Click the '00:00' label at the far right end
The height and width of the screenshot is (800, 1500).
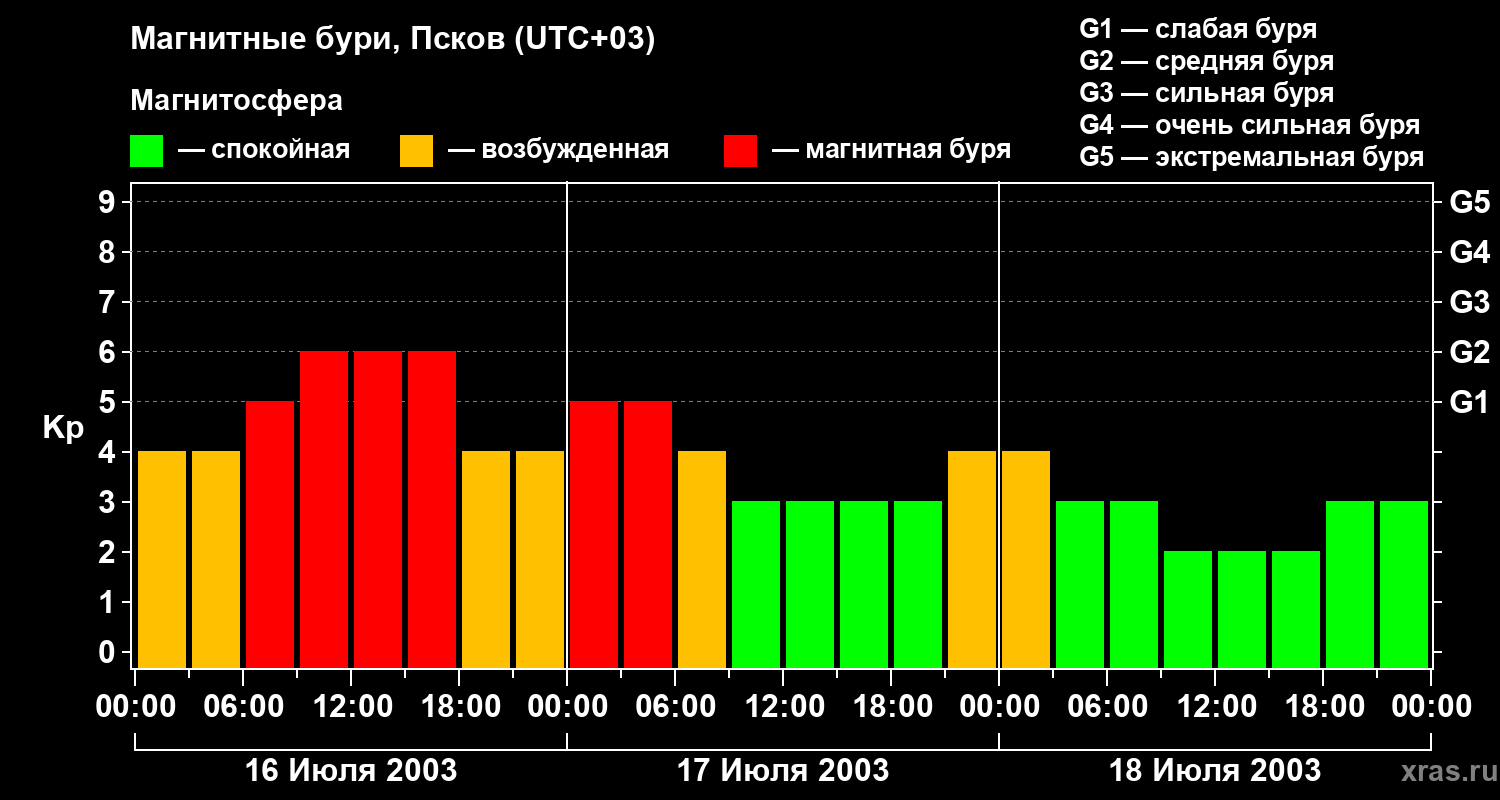[x=1431, y=707]
